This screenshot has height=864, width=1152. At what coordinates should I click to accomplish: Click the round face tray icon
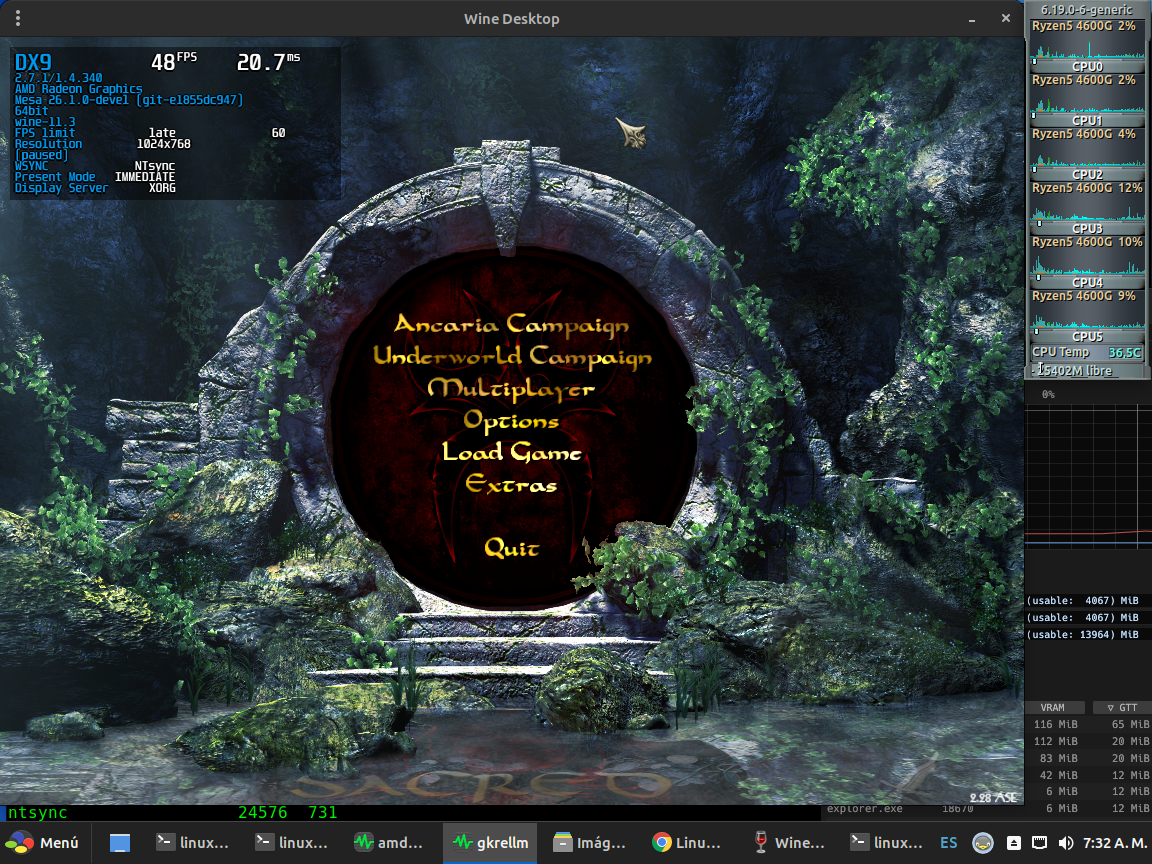pos(983,843)
